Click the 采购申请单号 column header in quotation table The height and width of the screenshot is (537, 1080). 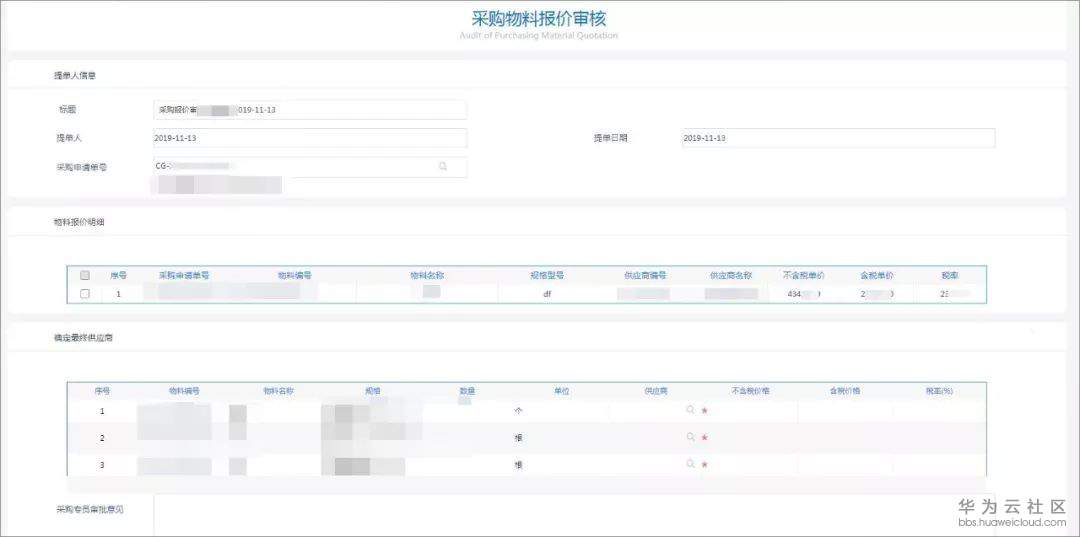184,275
